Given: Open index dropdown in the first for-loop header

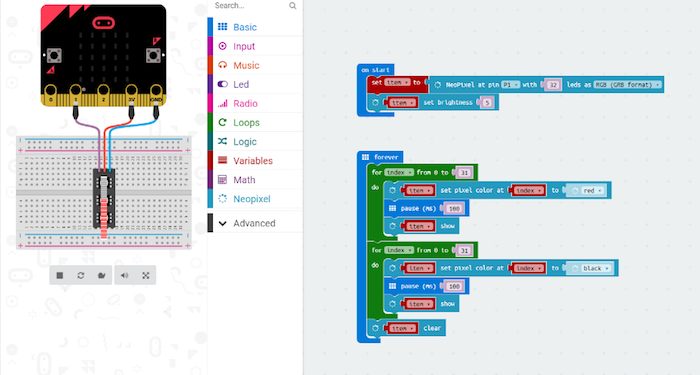Looking at the screenshot, I should click(398, 172).
